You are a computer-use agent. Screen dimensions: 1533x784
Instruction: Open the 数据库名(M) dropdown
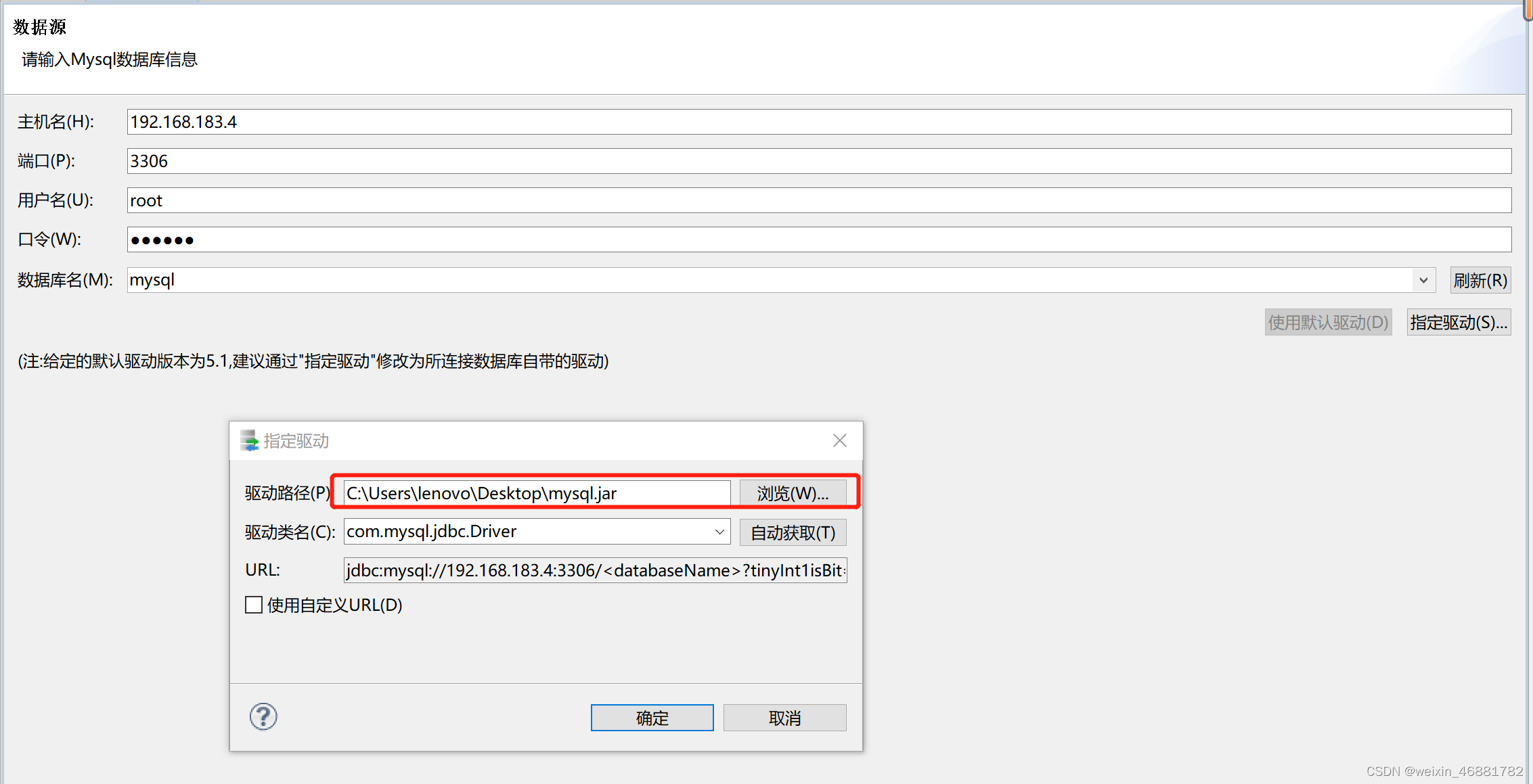(x=1423, y=279)
